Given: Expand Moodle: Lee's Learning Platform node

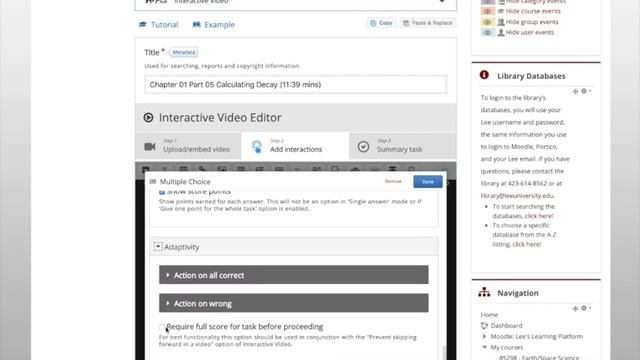Looking at the screenshot, I should click(x=484, y=337).
